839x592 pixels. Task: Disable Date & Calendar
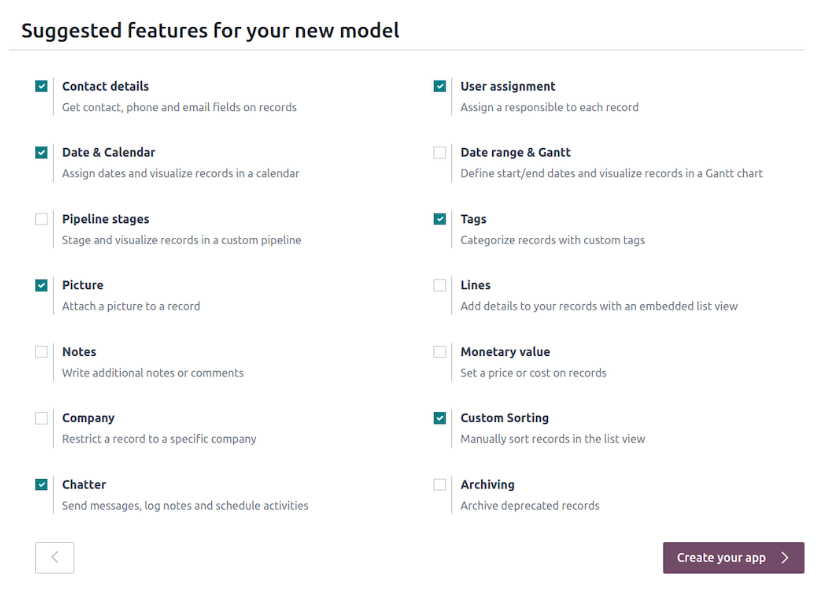point(41,152)
